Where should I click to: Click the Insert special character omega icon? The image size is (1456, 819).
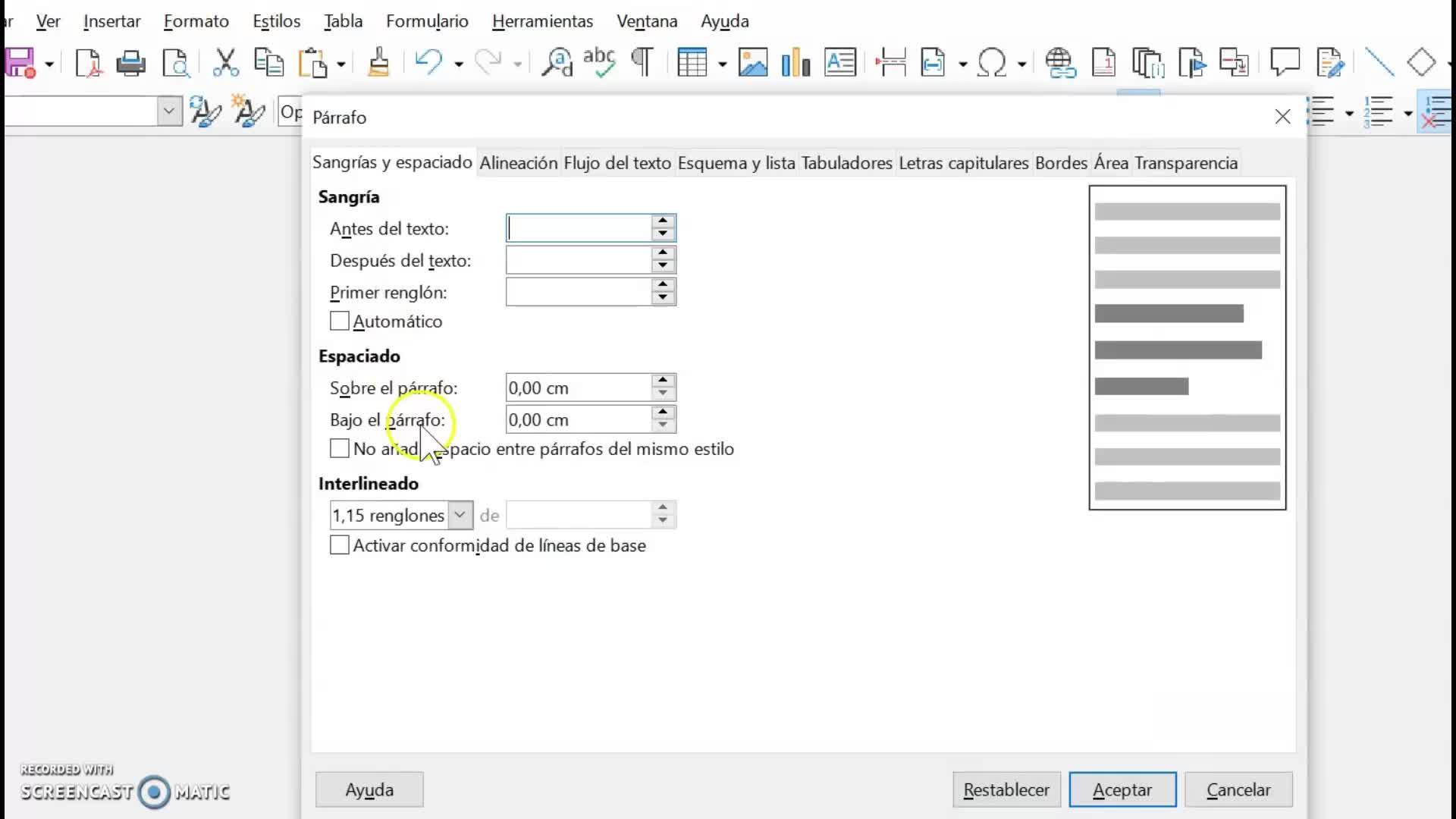point(992,63)
